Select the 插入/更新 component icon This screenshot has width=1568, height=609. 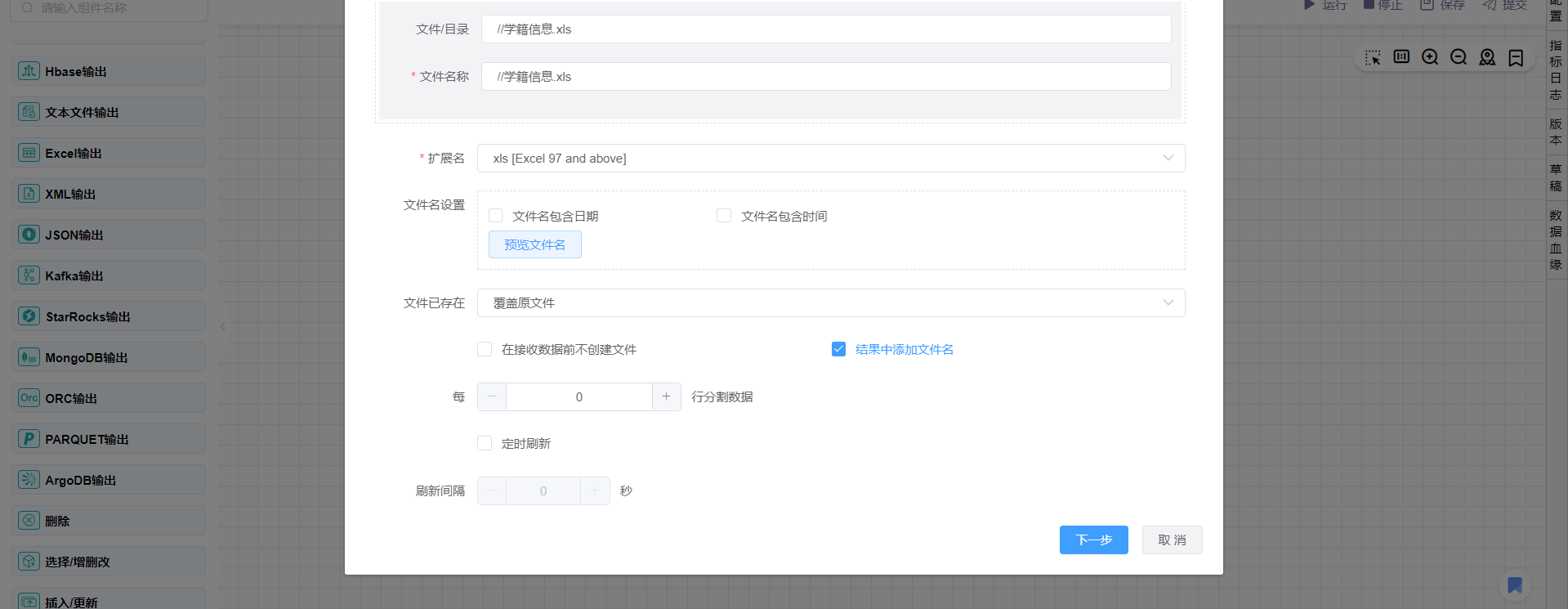pyautogui.click(x=29, y=602)
